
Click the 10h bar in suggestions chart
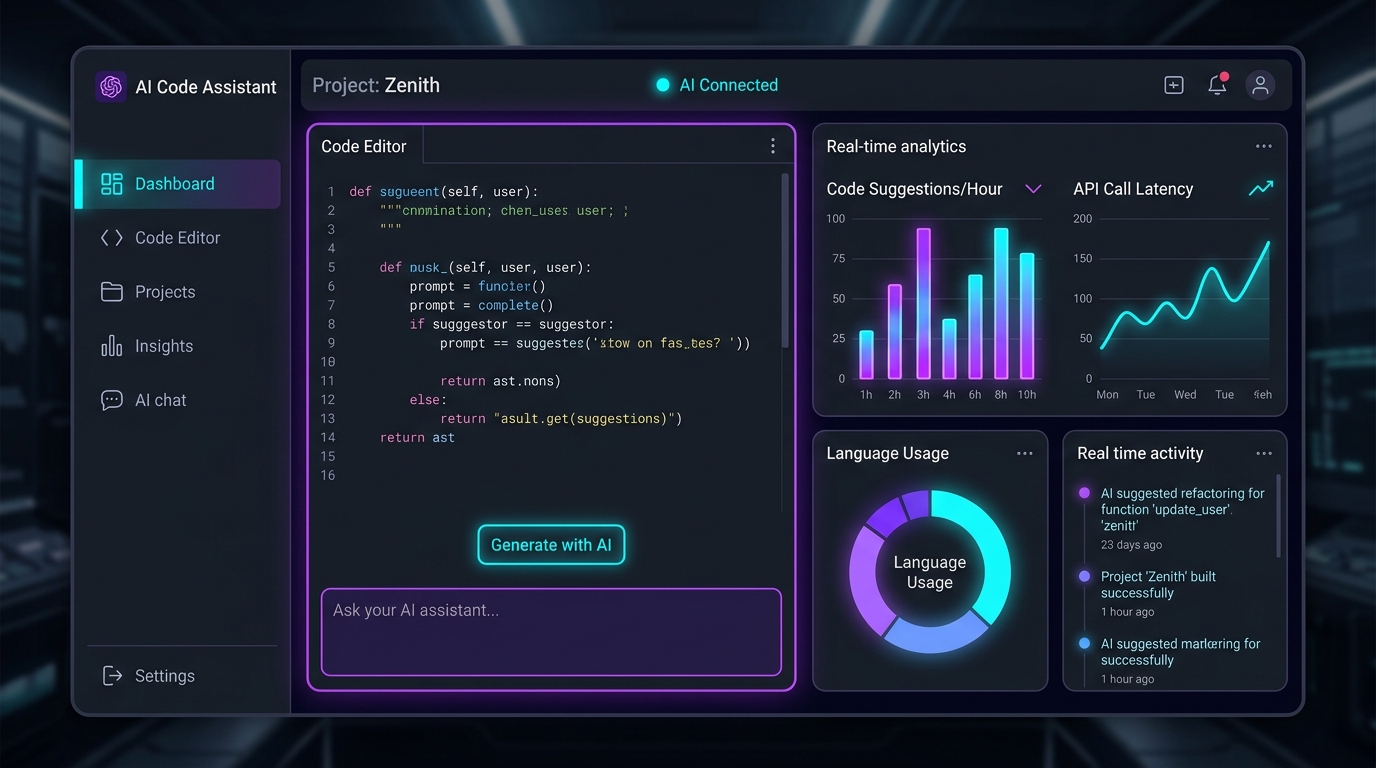(x=1026, y=316)
